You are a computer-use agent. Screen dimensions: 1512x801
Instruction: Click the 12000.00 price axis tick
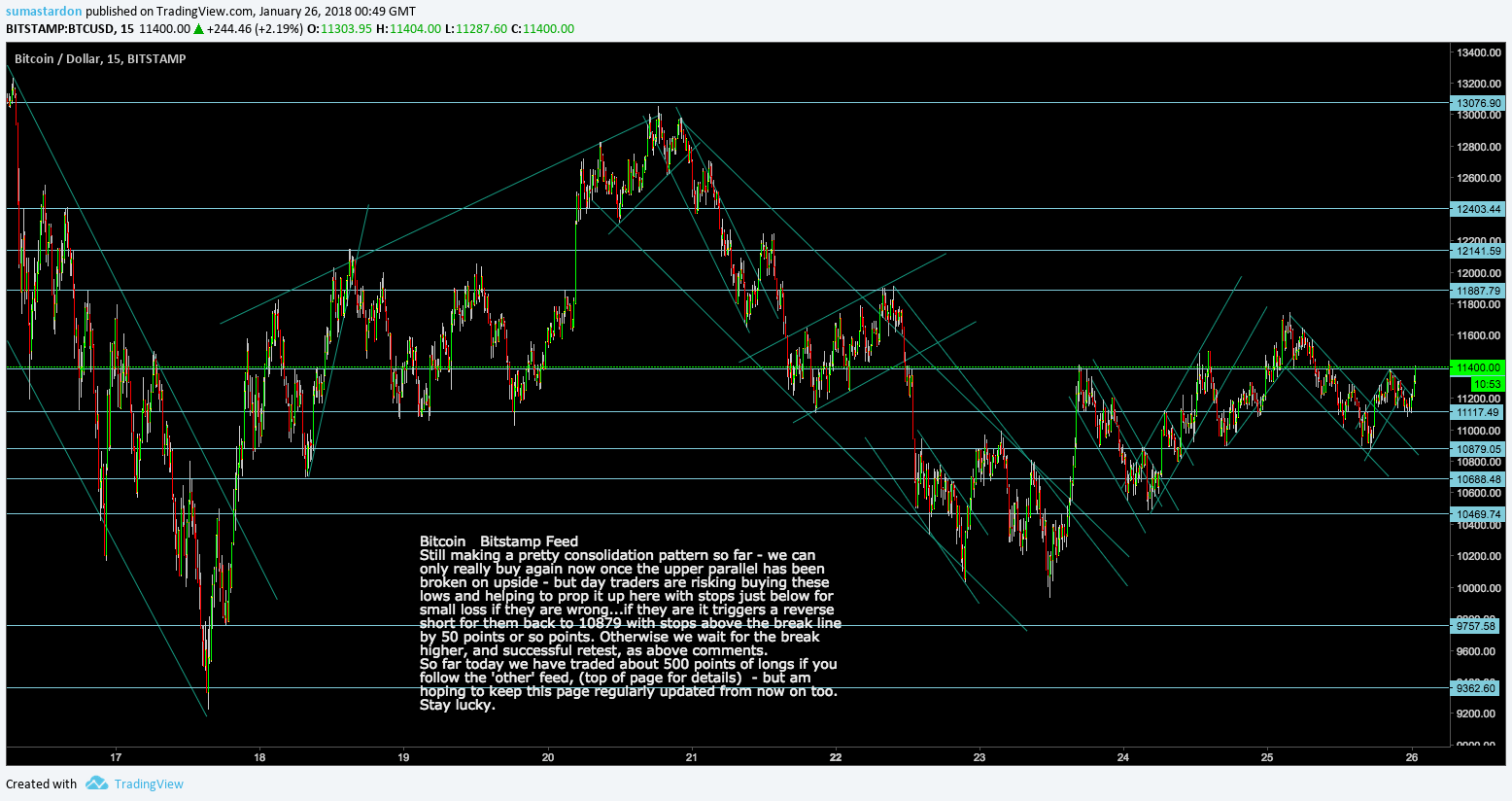(1479, 273)
